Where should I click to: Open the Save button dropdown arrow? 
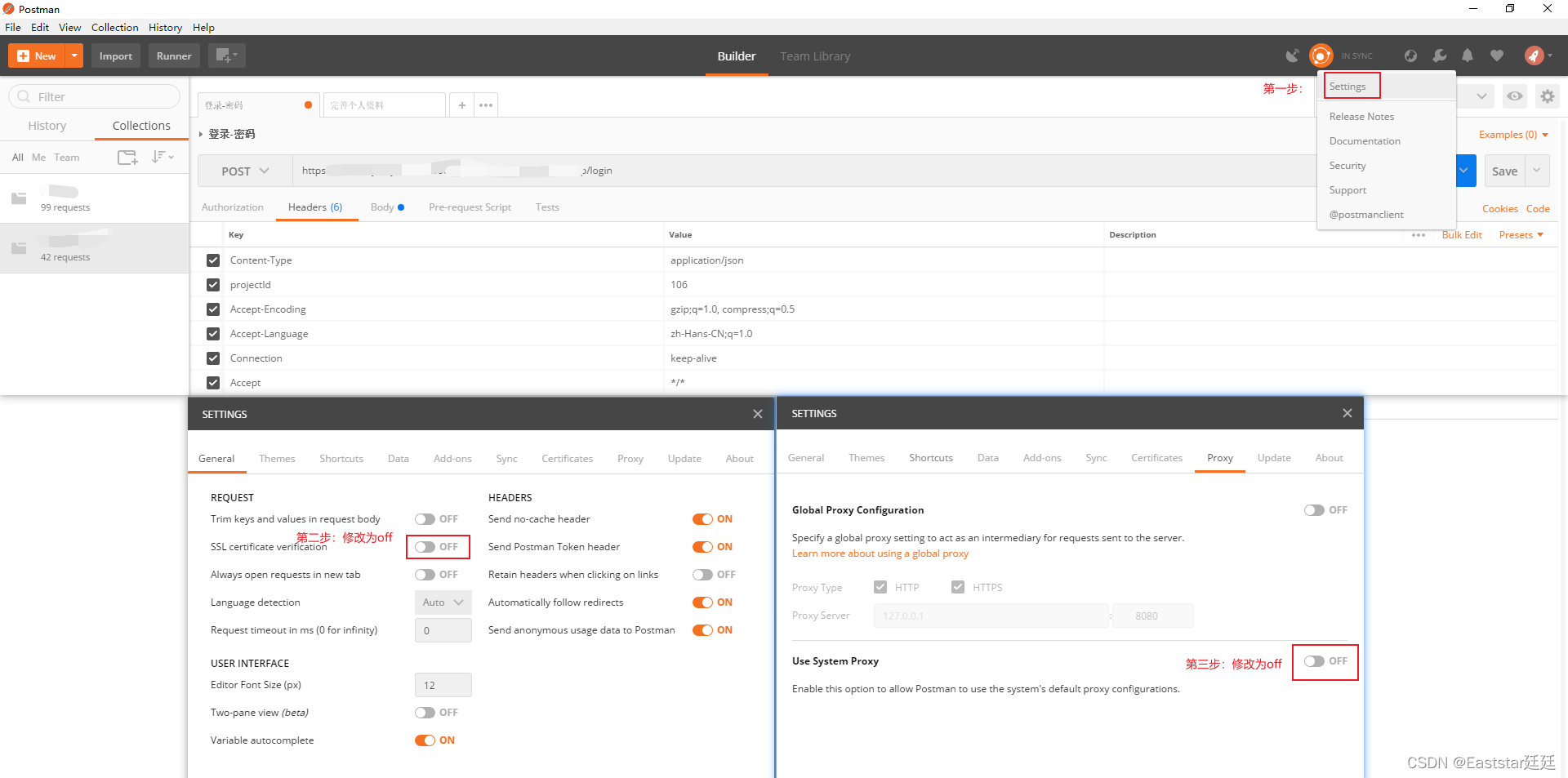(x=1537, y=171)
